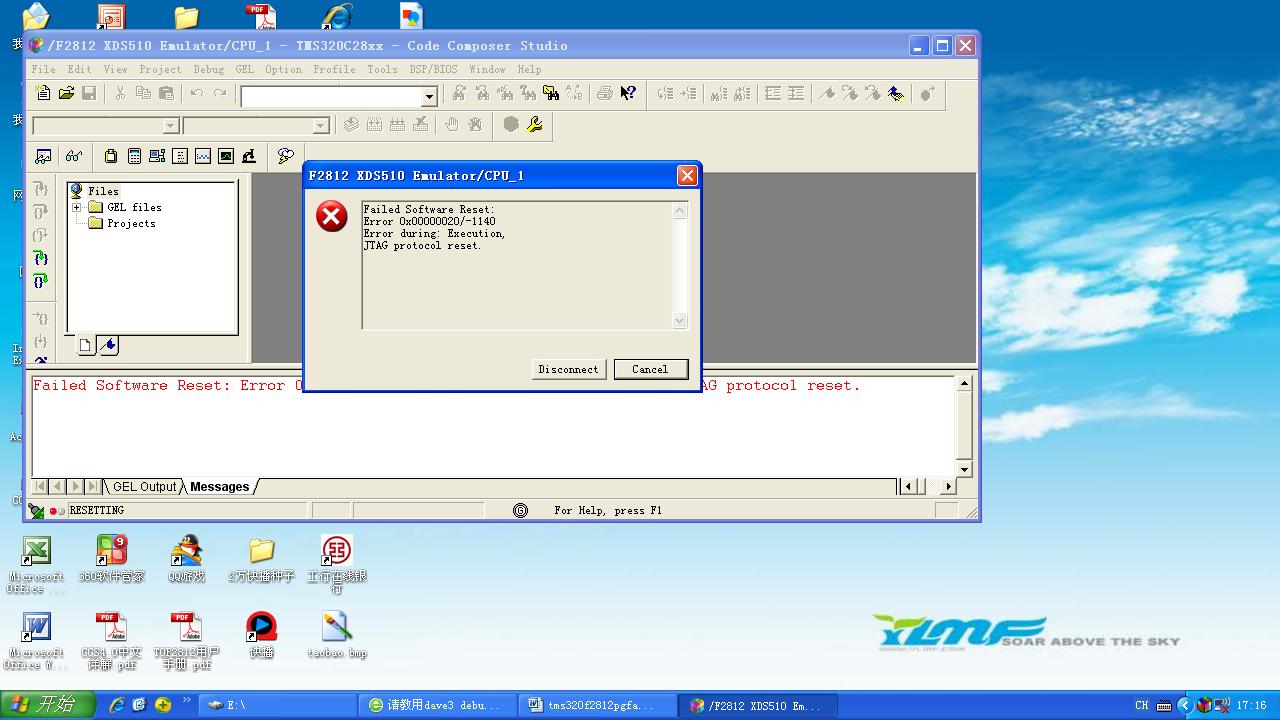The height and width of the screenshot is (720, 1280).
Task: Open the Tools menu
Action: (382, 69)
